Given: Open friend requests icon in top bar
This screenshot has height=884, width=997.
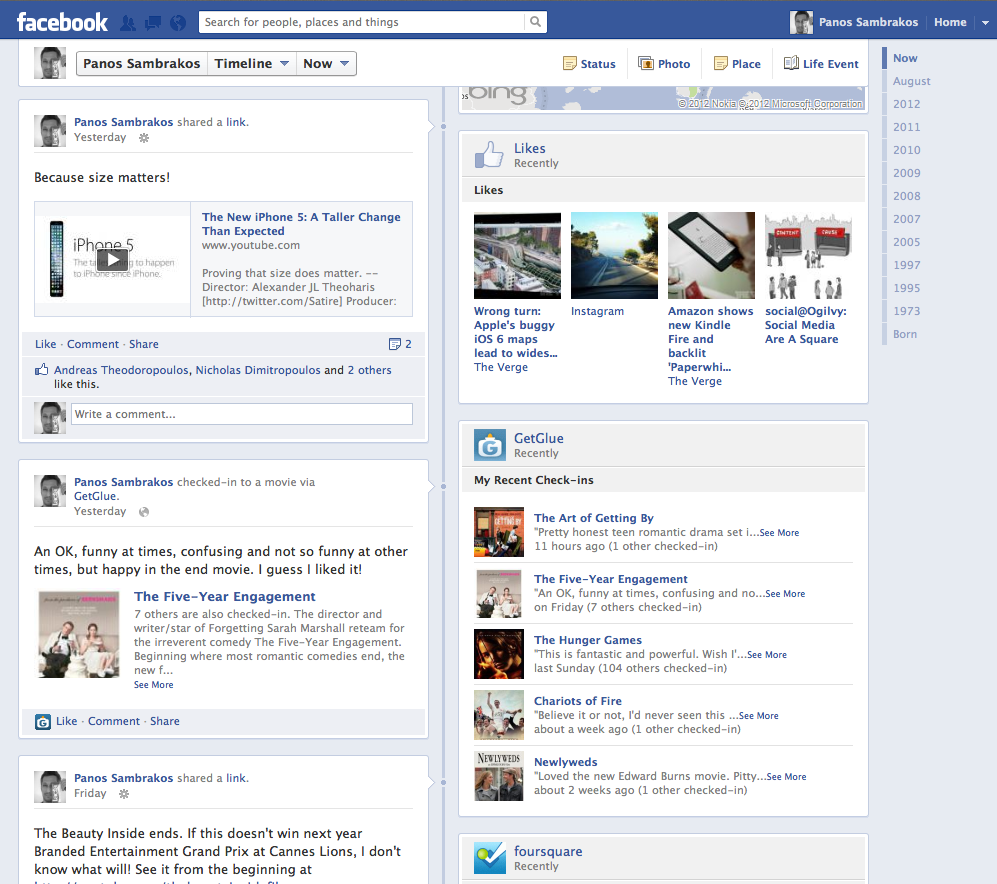Looking at the screenshot, I should [x=128, y=23].
